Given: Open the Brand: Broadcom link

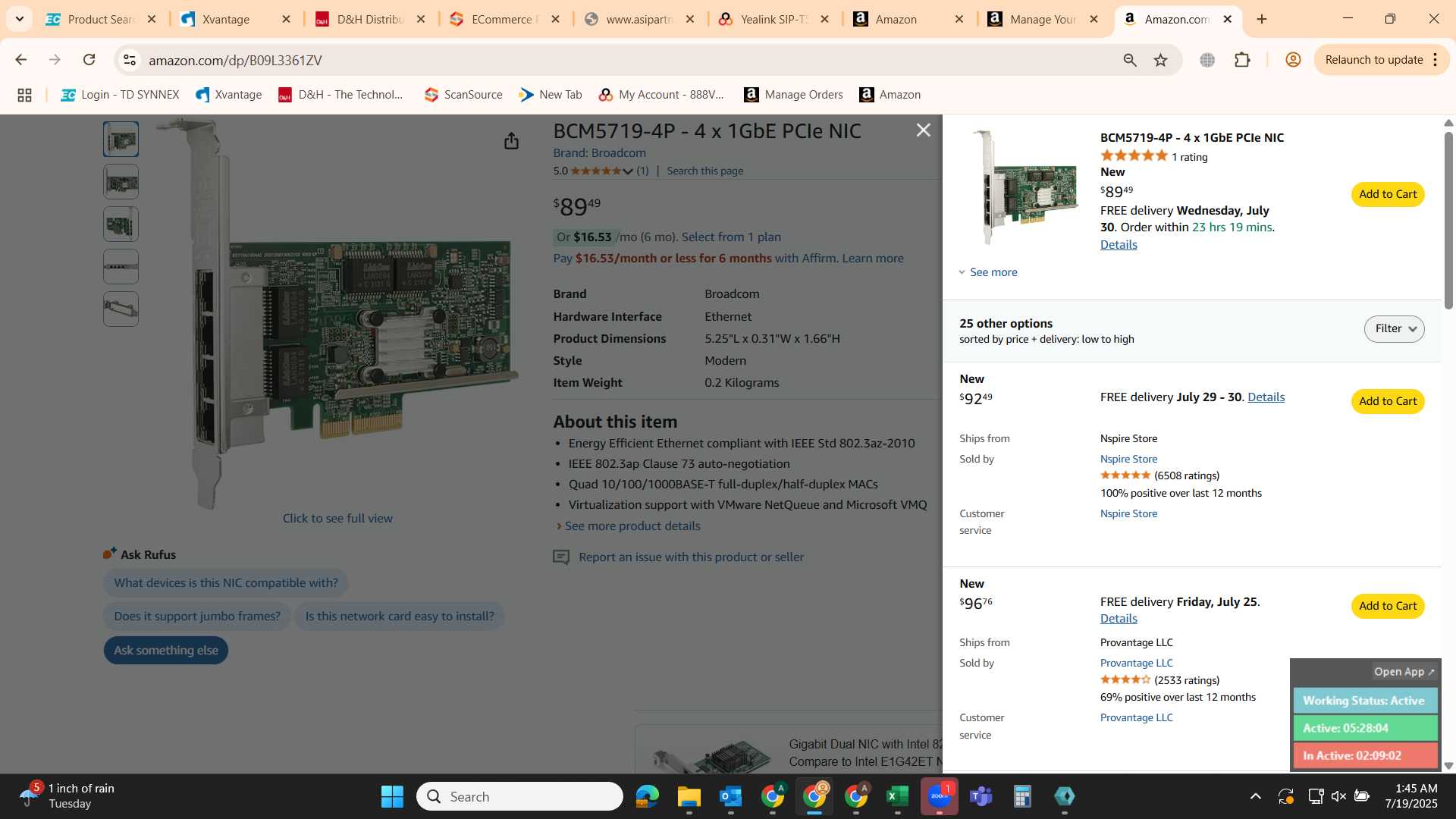Looking at the screenshot, I should pyautogui.click(x=599, y=153).
